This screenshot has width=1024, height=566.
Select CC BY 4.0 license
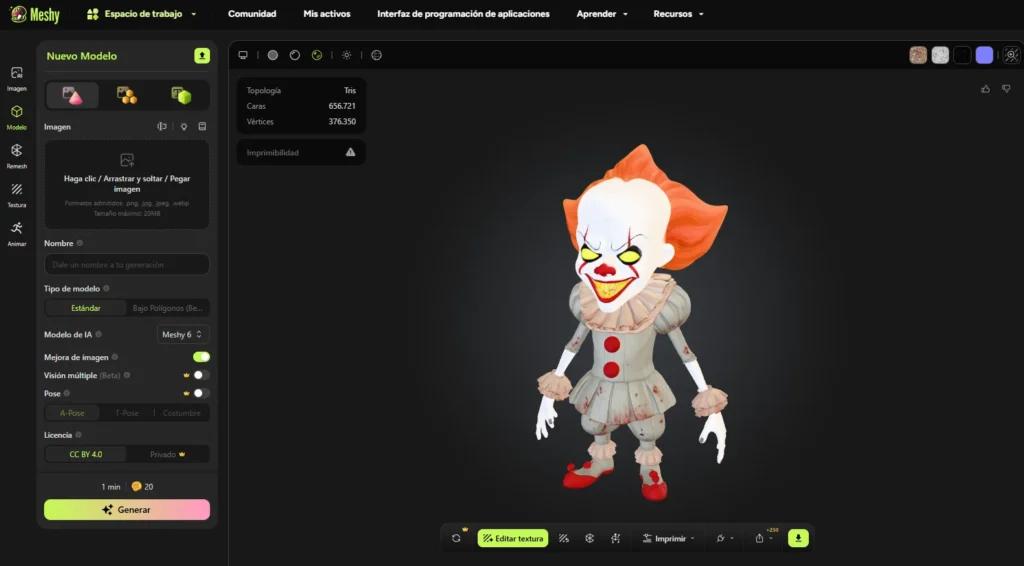86,454
